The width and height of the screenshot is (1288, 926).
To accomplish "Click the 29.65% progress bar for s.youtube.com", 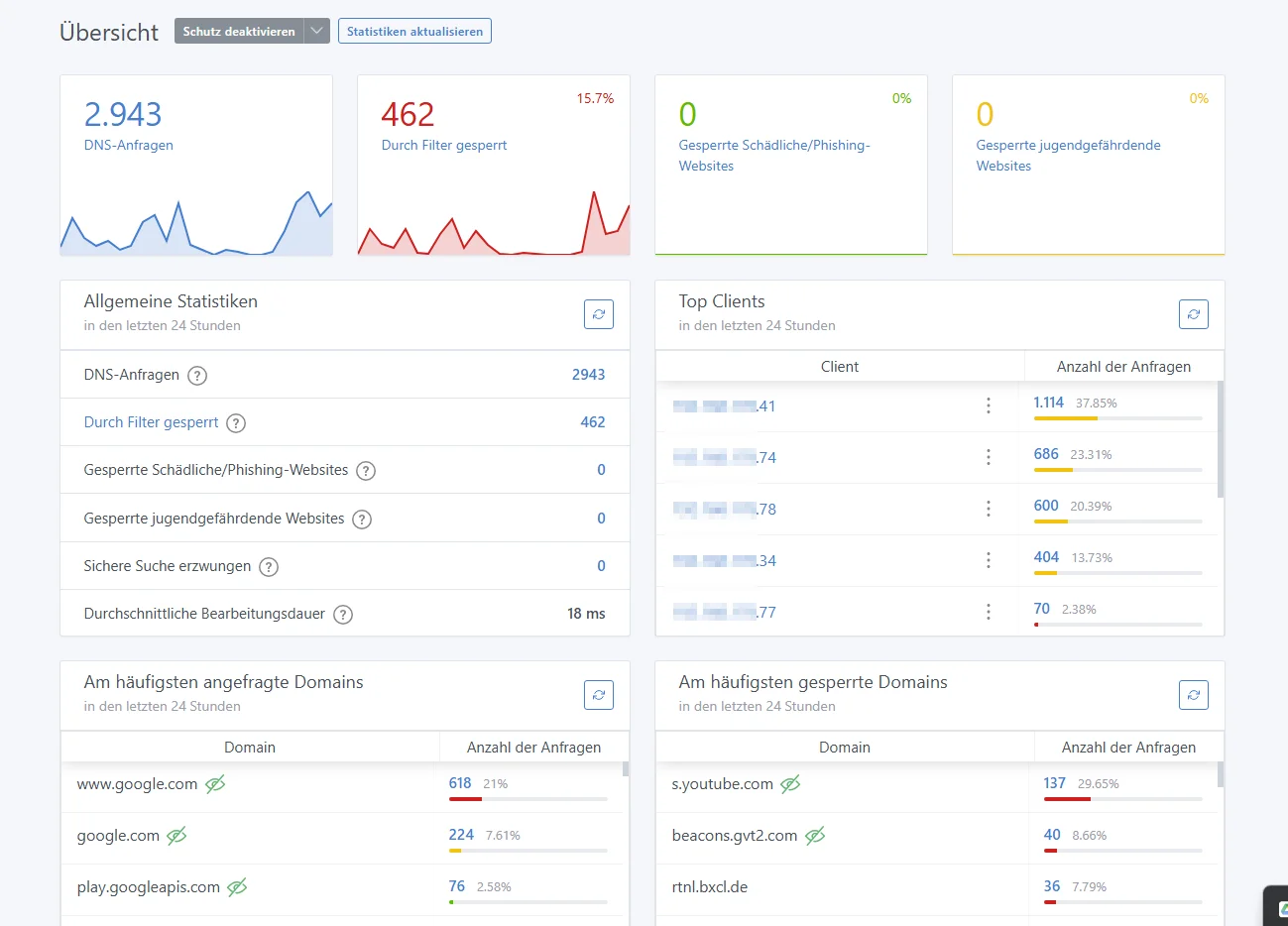I will (1122, 799).
